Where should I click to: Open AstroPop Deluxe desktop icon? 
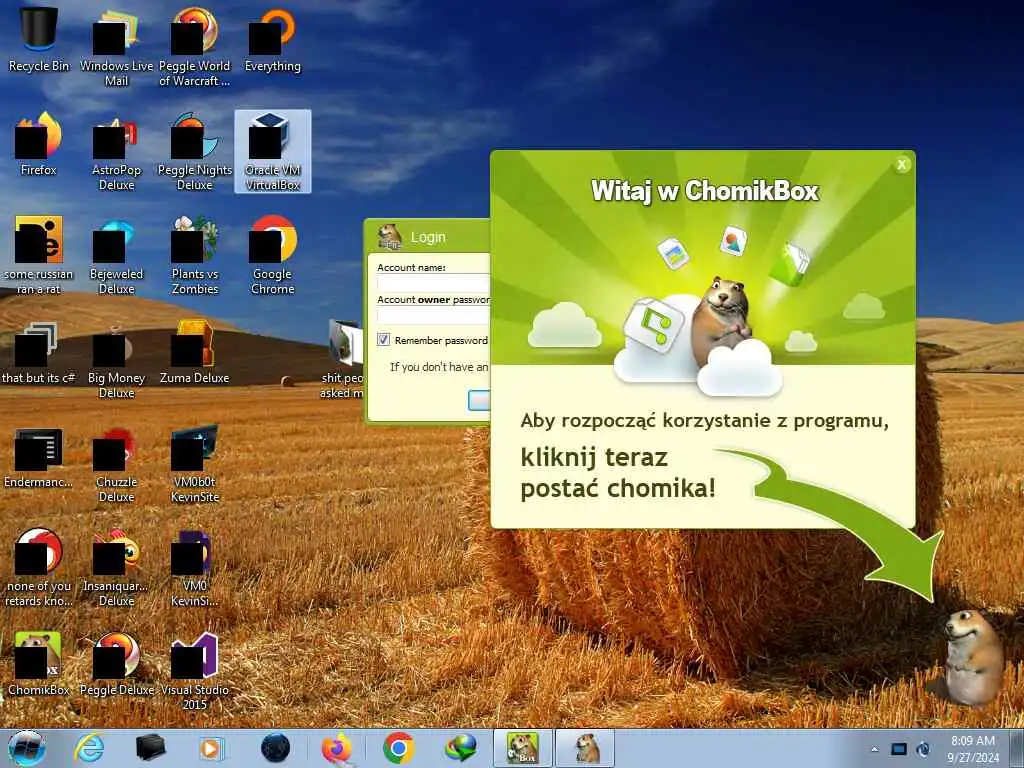[x=116, y=152]
